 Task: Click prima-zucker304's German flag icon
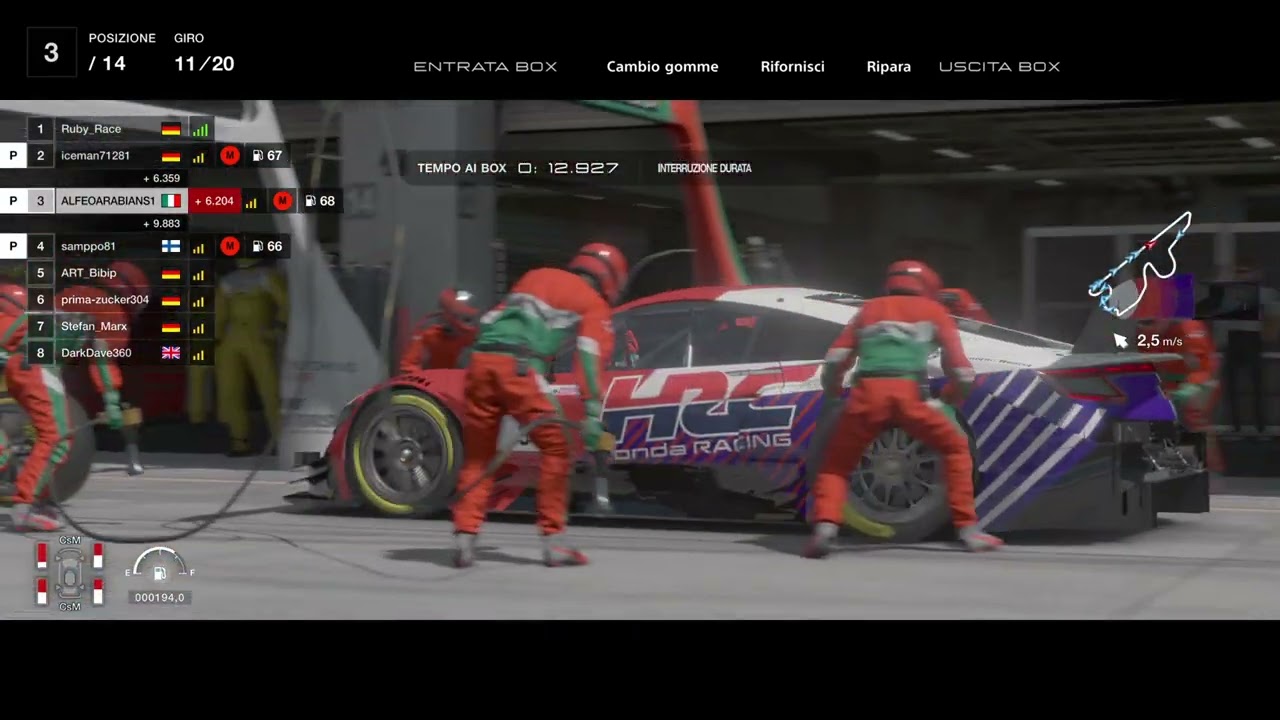[x=171, y=300]
